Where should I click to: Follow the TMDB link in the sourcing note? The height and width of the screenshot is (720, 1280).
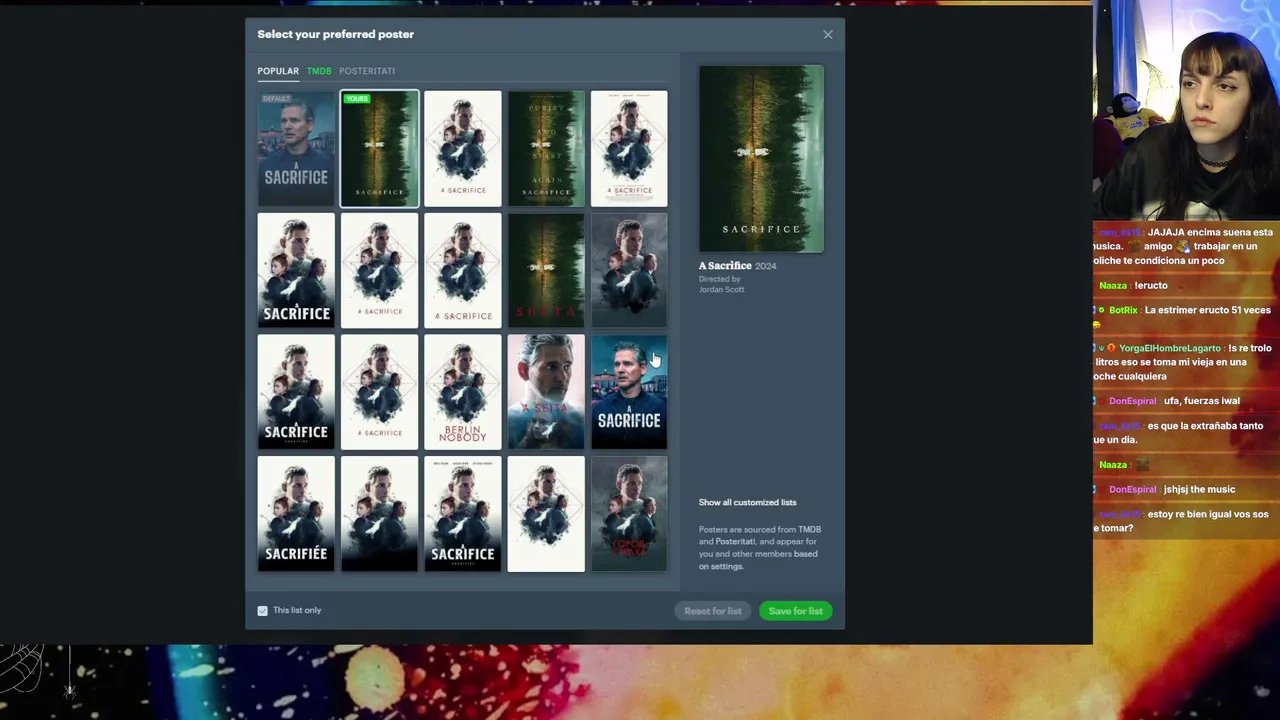click(809, 530)
